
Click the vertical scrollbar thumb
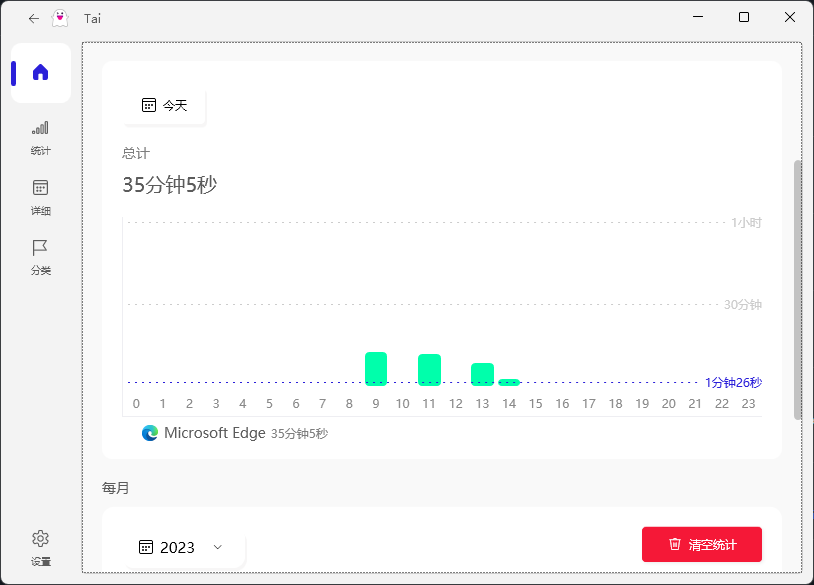[x=798, y=290]
